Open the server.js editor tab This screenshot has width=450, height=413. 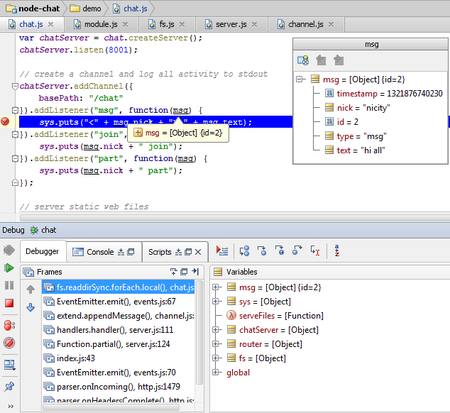[231, 24]
